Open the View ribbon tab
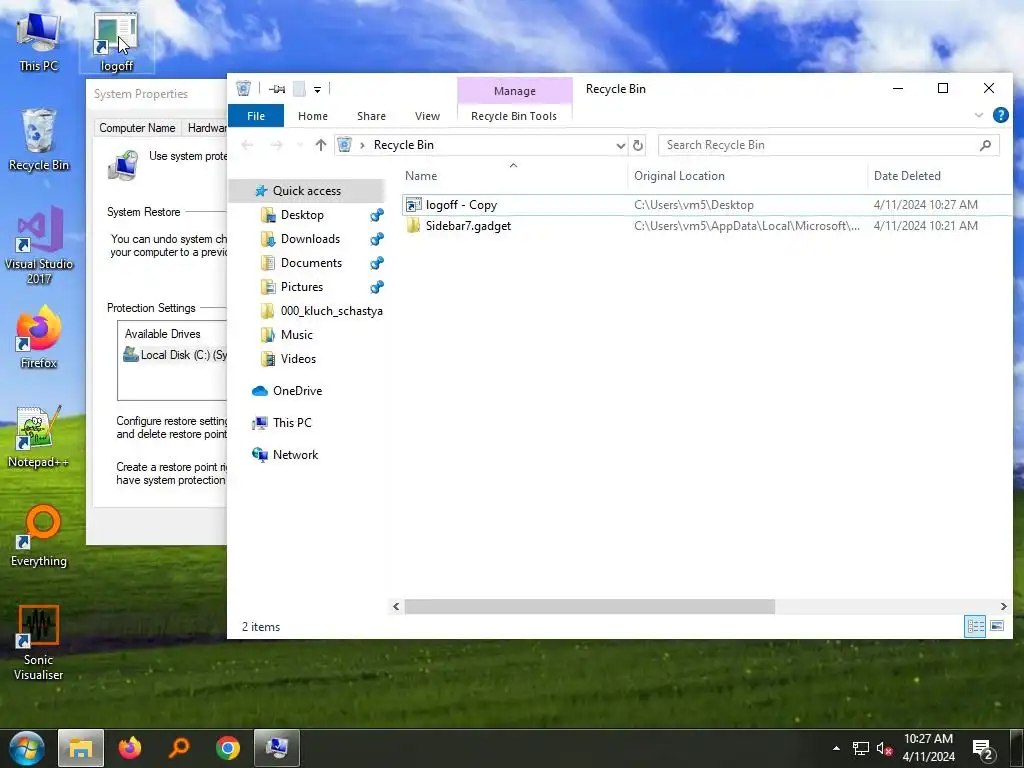Image resolution: width=1024 pixels, height=768 pixels. coord(427,116)
